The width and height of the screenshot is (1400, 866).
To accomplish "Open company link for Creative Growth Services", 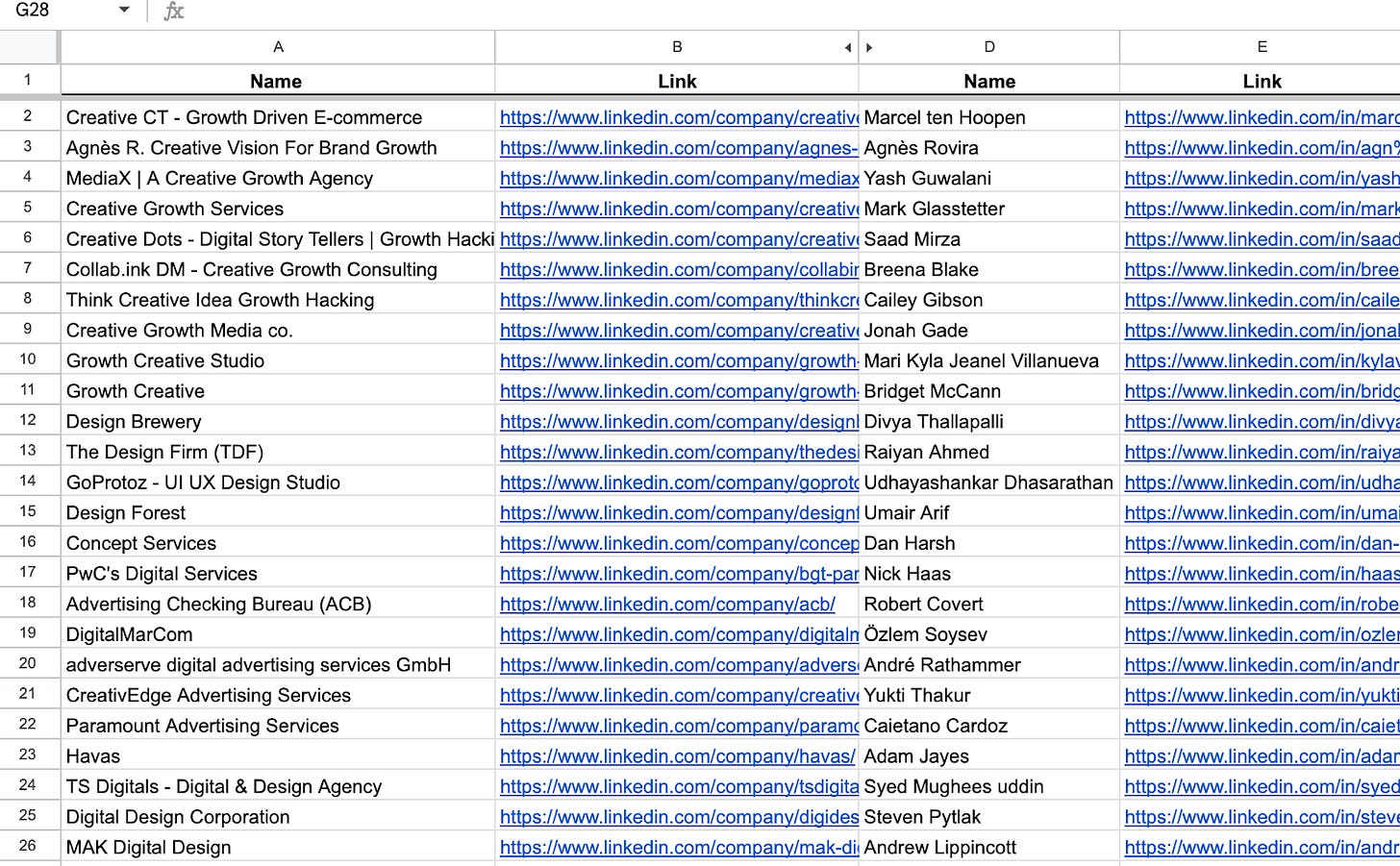I will 679,209.
